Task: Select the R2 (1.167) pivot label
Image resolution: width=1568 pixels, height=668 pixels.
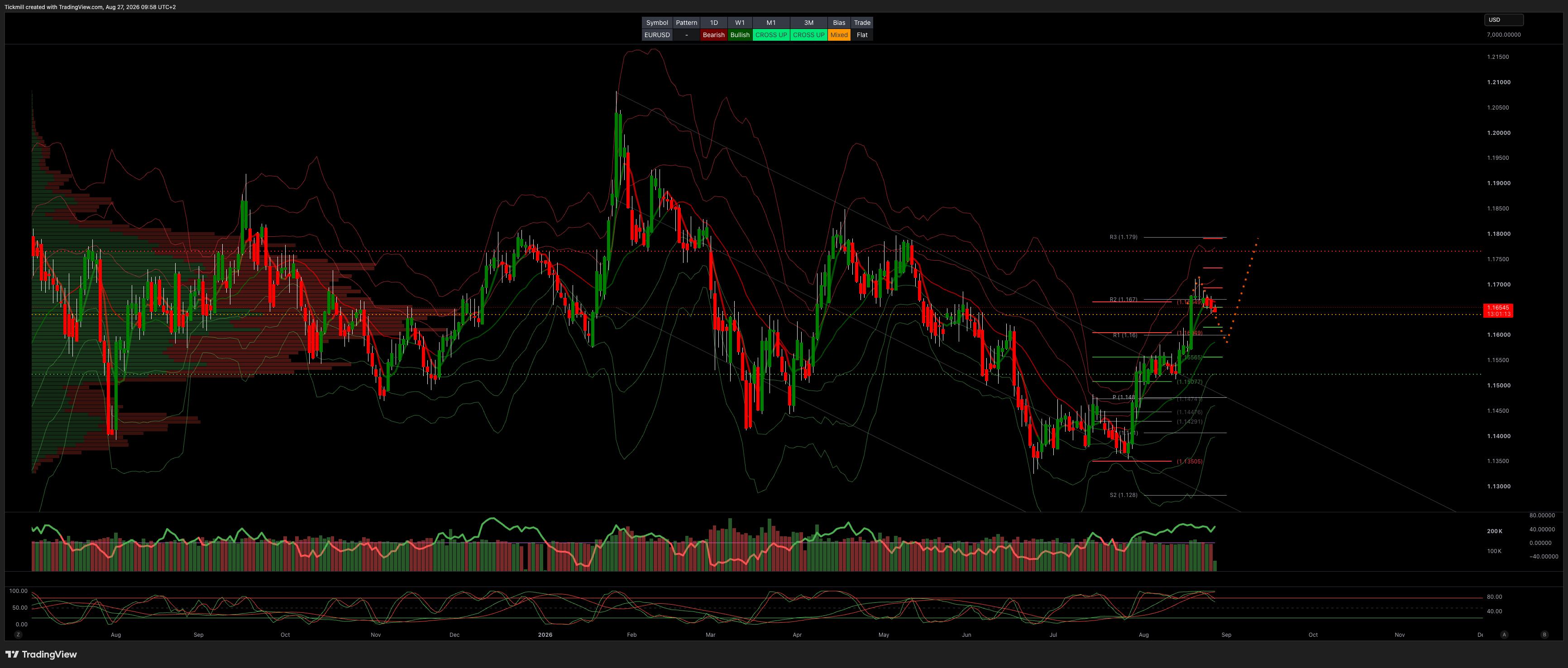Action: [x=1123, y=299]
